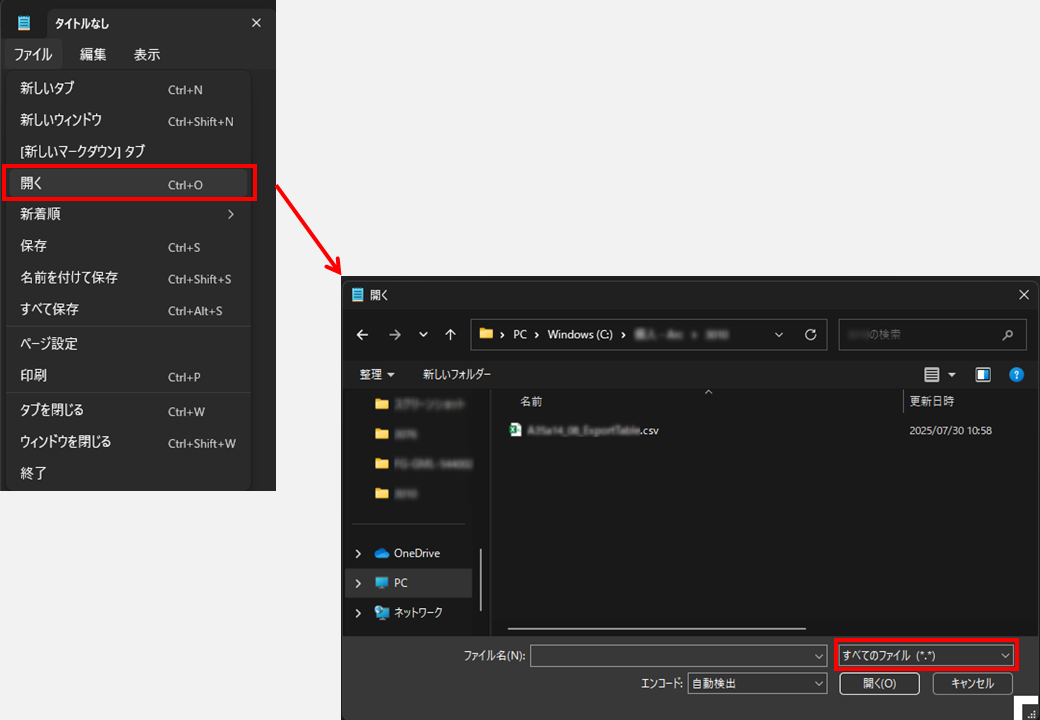
Task: Open the 編集 menu
Action: pos(93,54)
